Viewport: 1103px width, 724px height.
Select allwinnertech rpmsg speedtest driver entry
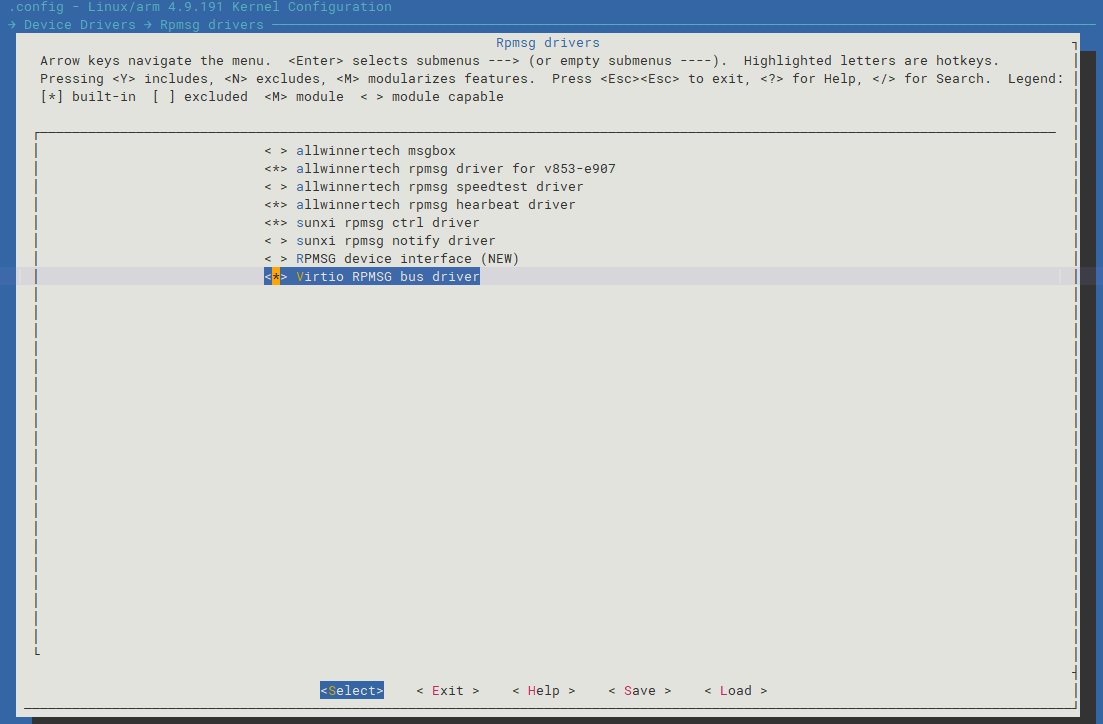click(x=440, y=186)
